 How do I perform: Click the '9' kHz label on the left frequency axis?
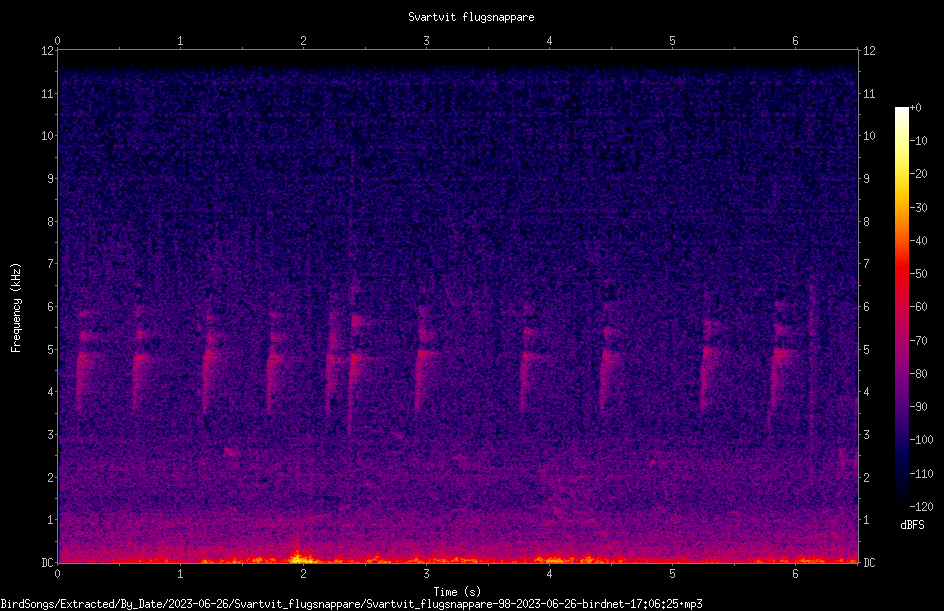(51, 179)
